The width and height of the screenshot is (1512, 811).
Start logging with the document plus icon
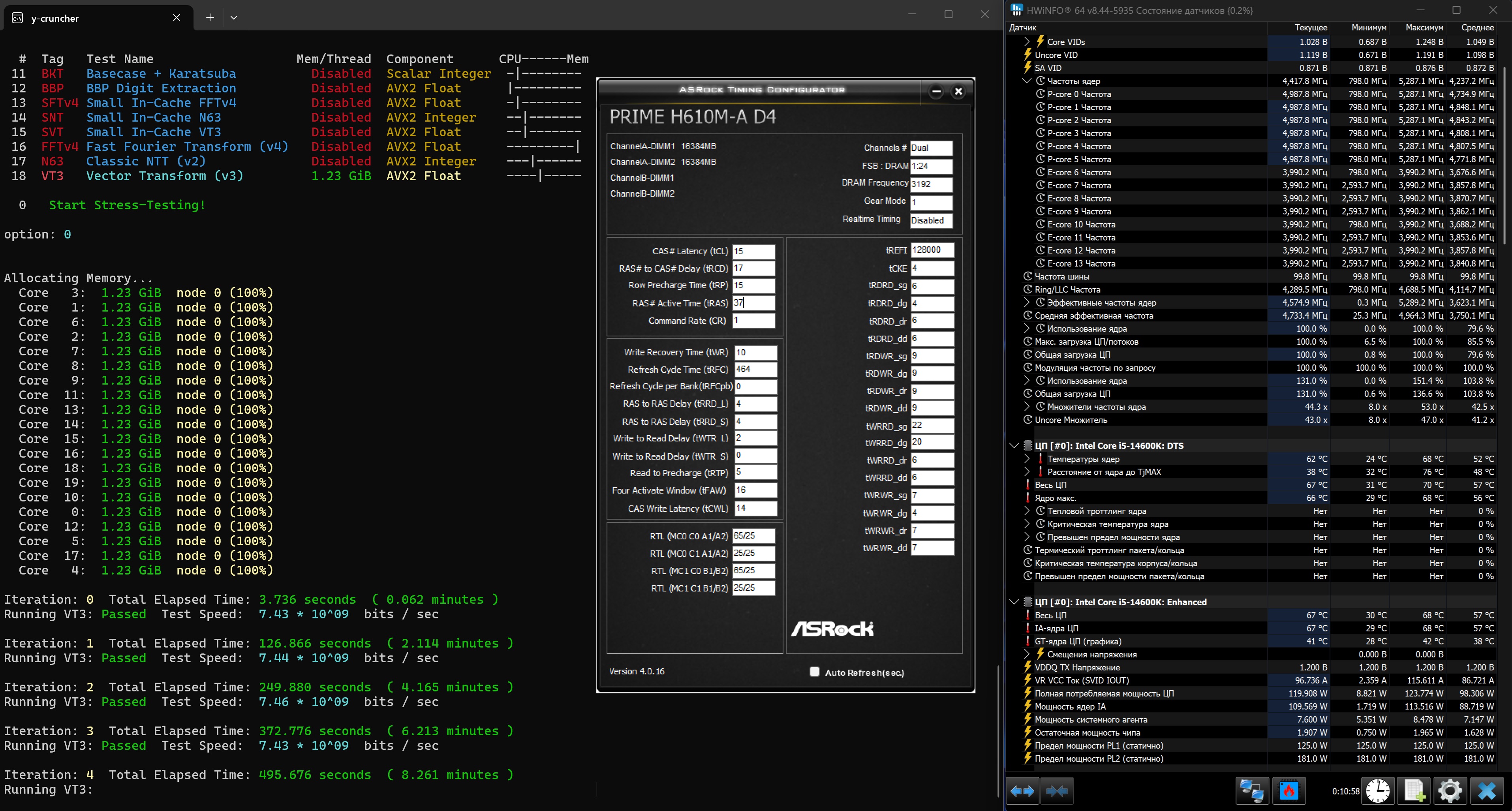tap(1414, 791)
